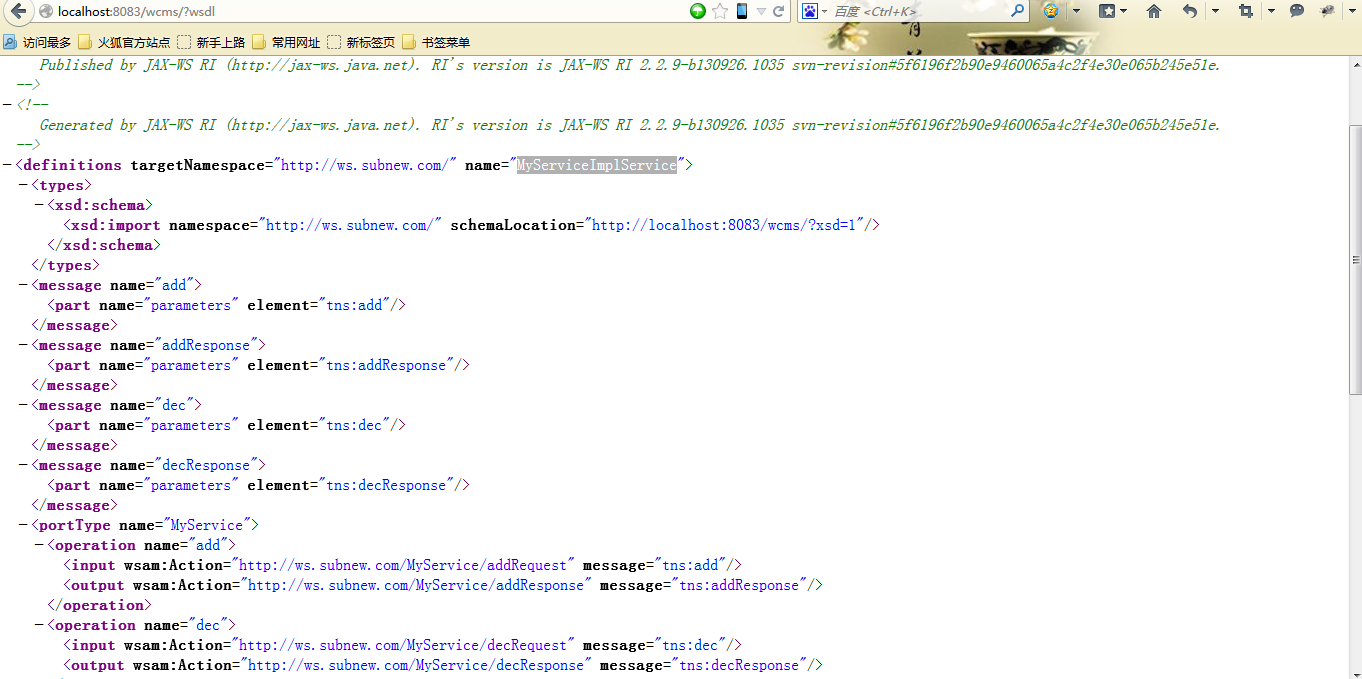Click the crop screenshot toolbar icon

coord(1245,11)
